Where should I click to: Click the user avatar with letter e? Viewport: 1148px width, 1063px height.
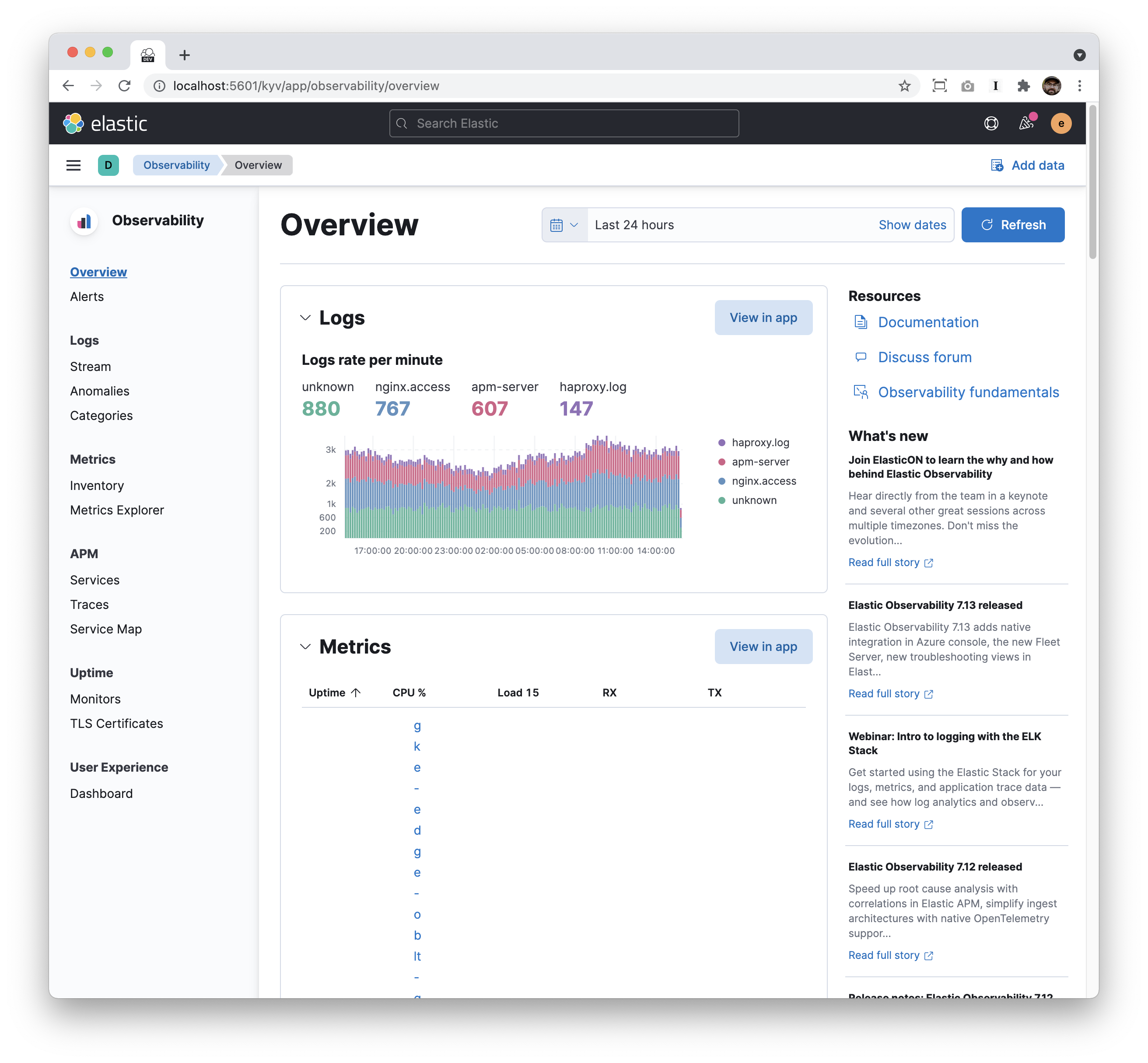tap(1061, 123)
